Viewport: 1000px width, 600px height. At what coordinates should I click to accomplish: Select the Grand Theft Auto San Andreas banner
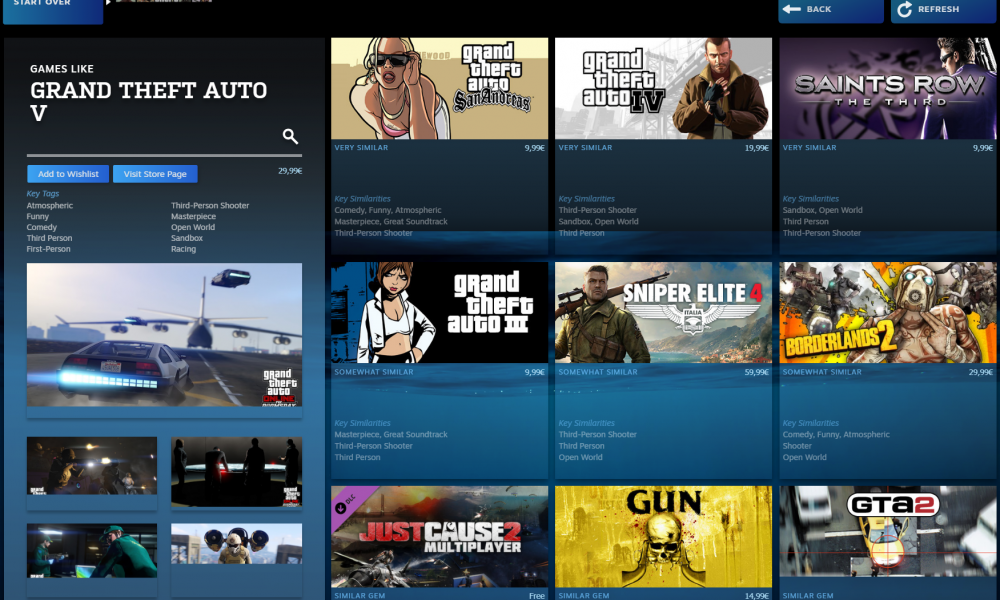pos(439,88)
